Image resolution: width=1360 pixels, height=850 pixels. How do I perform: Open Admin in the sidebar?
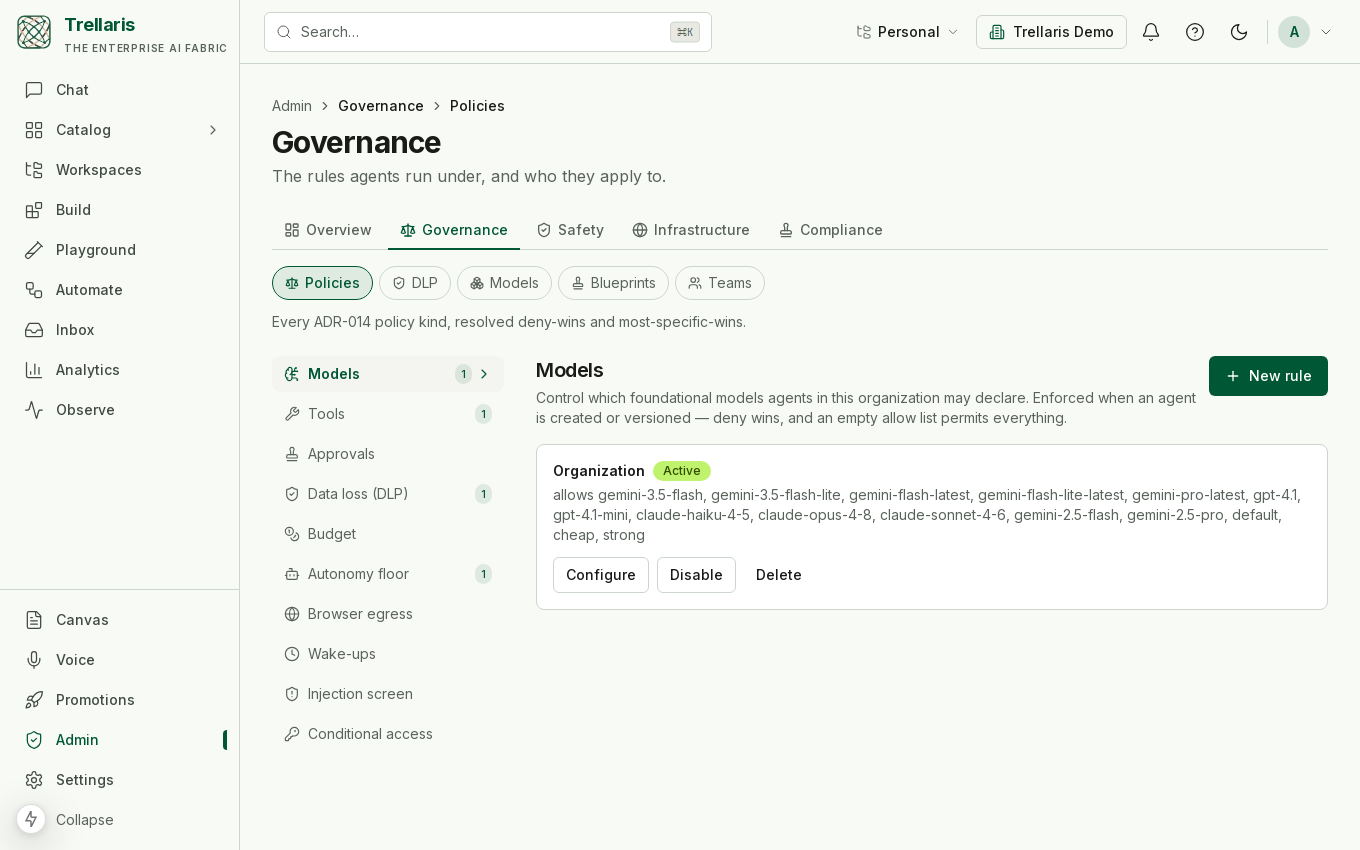pos(120,740)
